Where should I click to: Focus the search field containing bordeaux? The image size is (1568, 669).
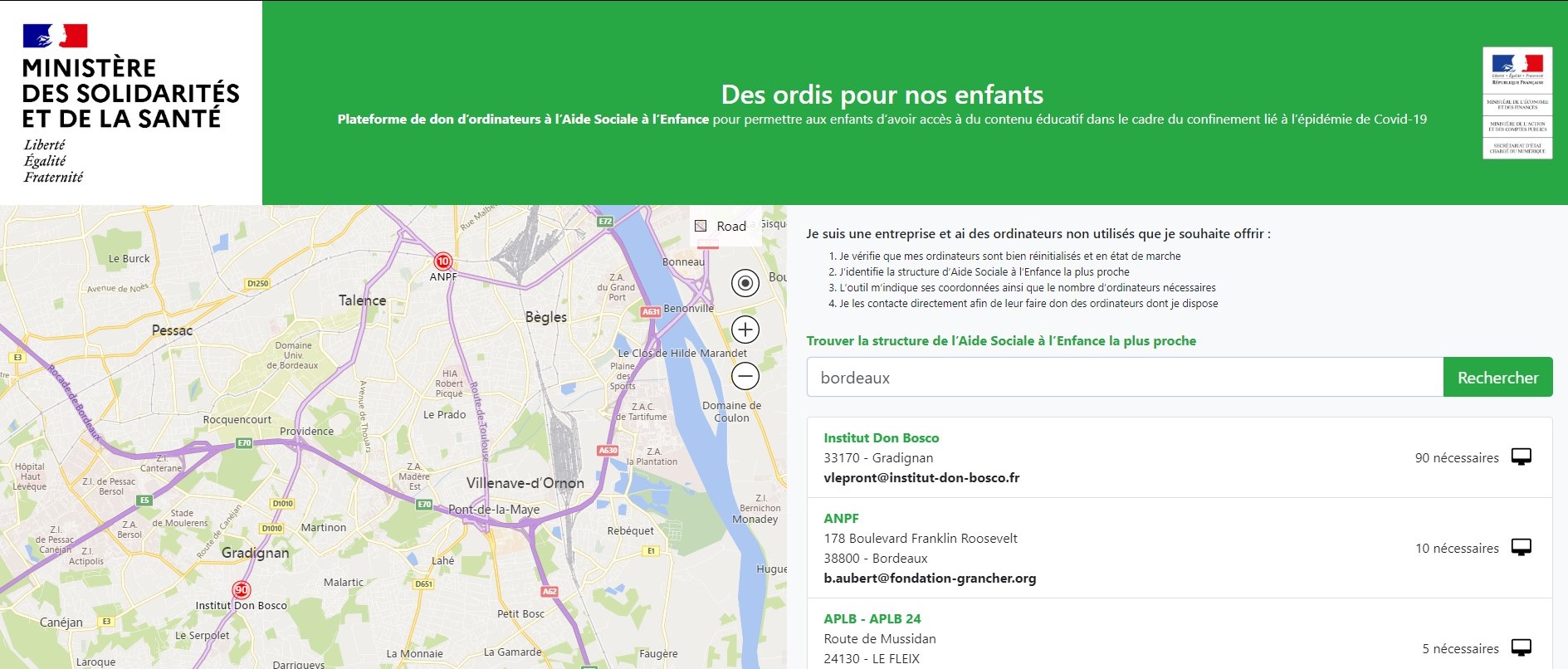(1125, 377)
